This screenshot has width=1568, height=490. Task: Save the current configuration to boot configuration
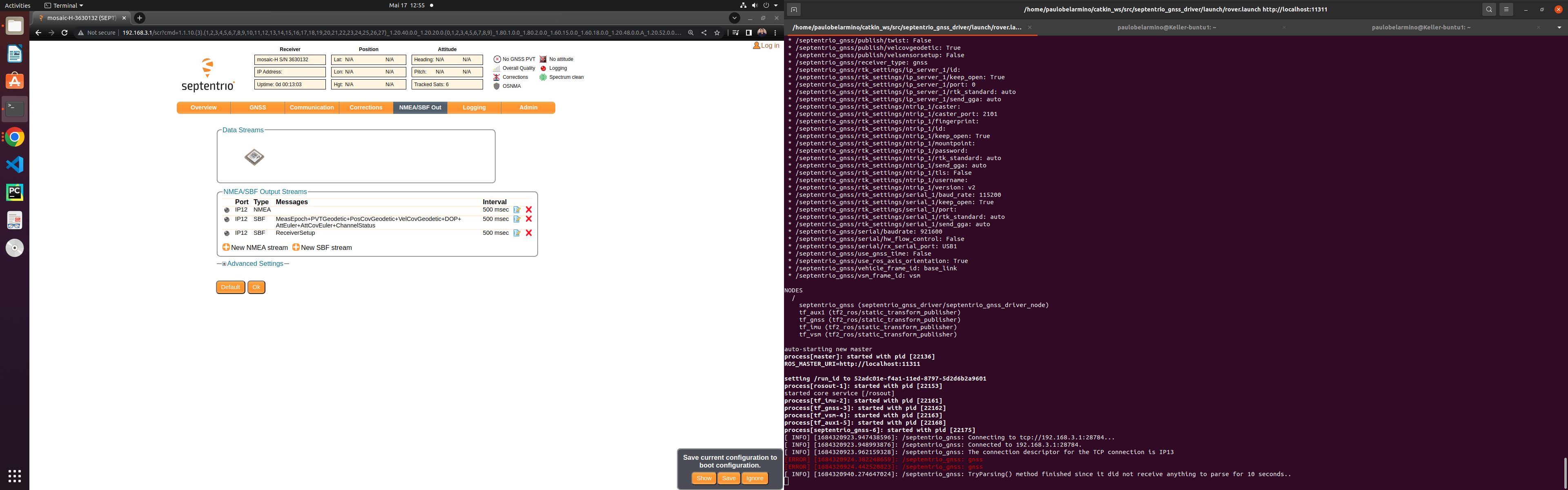tap(728, 479)
